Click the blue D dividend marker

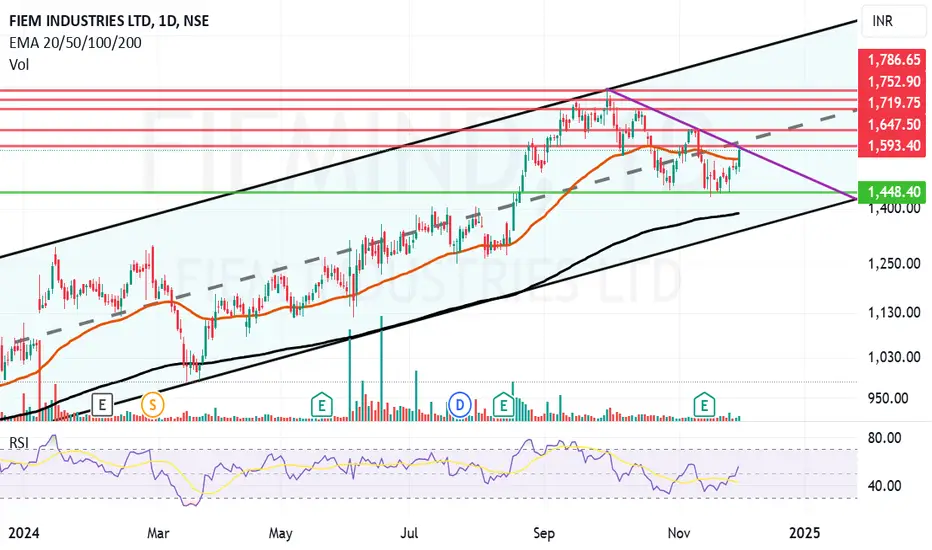point(459,406)
